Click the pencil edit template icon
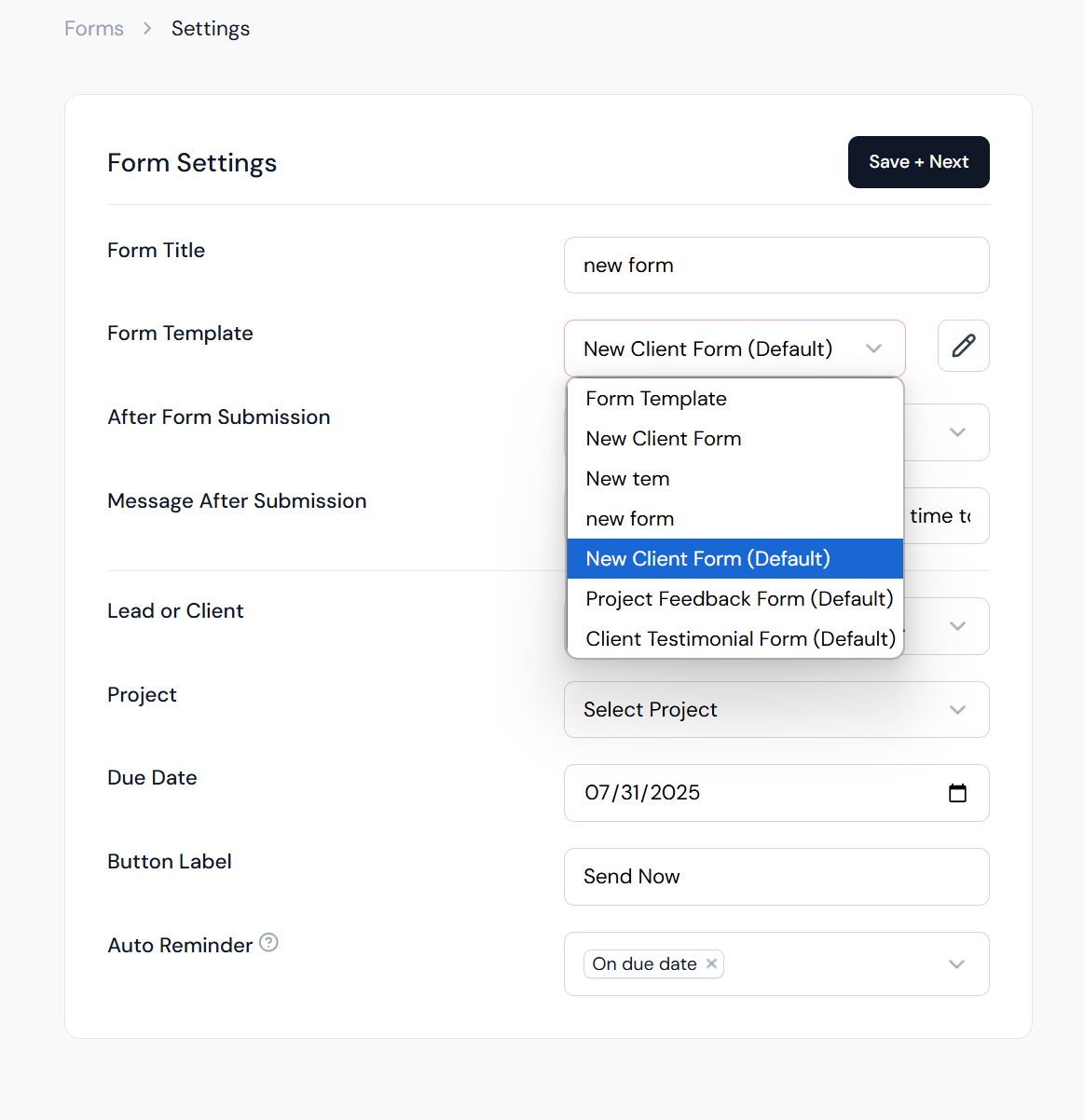The width and height of the screenshot is (1084, 1120). coord(963,346)
